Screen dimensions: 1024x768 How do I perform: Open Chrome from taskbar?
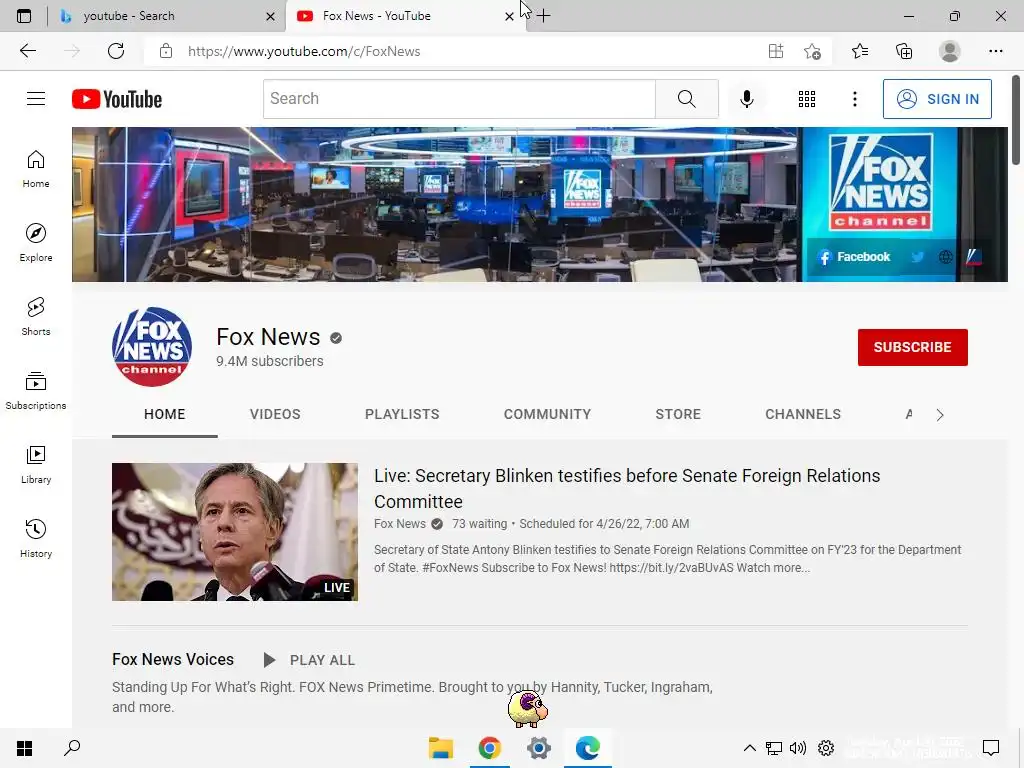click(489, 748)
